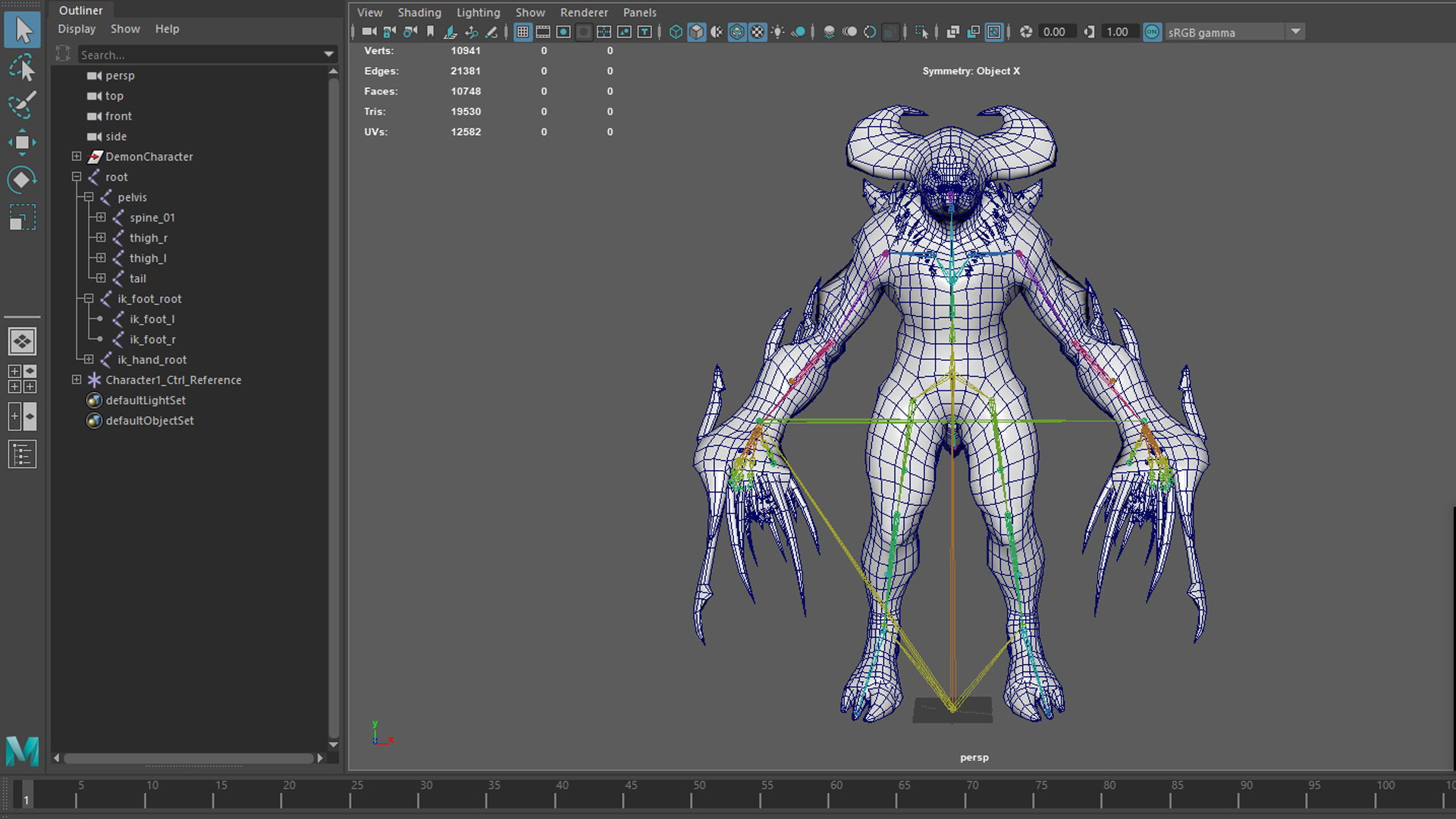Toggle the Safe Title display
The width and height of the screenshot is (1456, 819).
pyautogui.click(x=645, y=32)
